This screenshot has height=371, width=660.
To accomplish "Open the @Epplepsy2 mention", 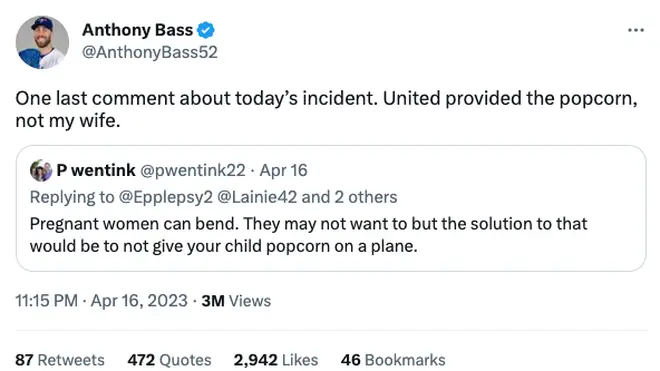I will 166,197.
